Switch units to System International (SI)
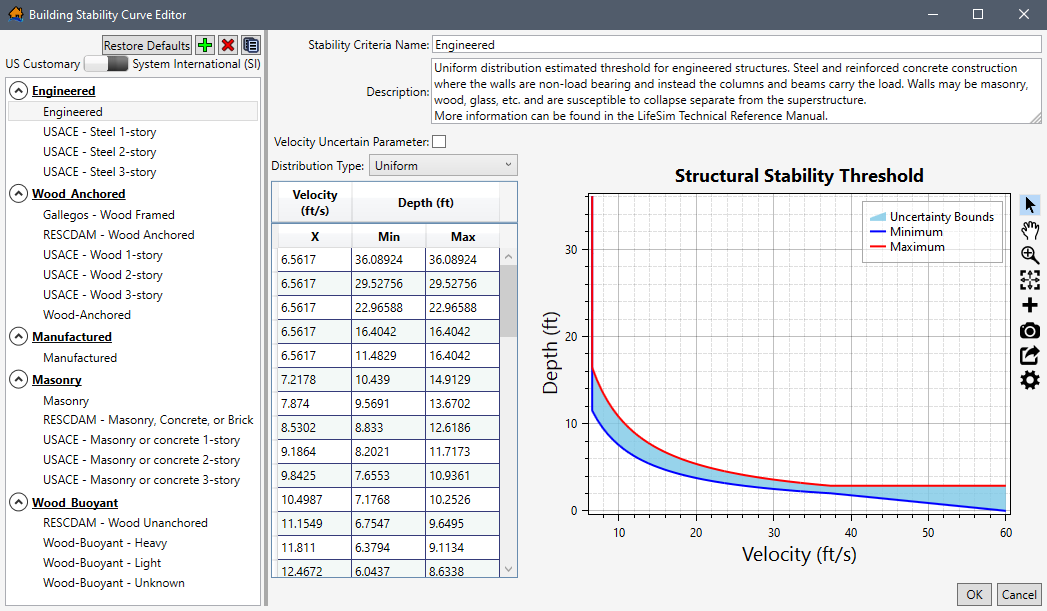This screenshot has width=1047, height=611. 117,63
